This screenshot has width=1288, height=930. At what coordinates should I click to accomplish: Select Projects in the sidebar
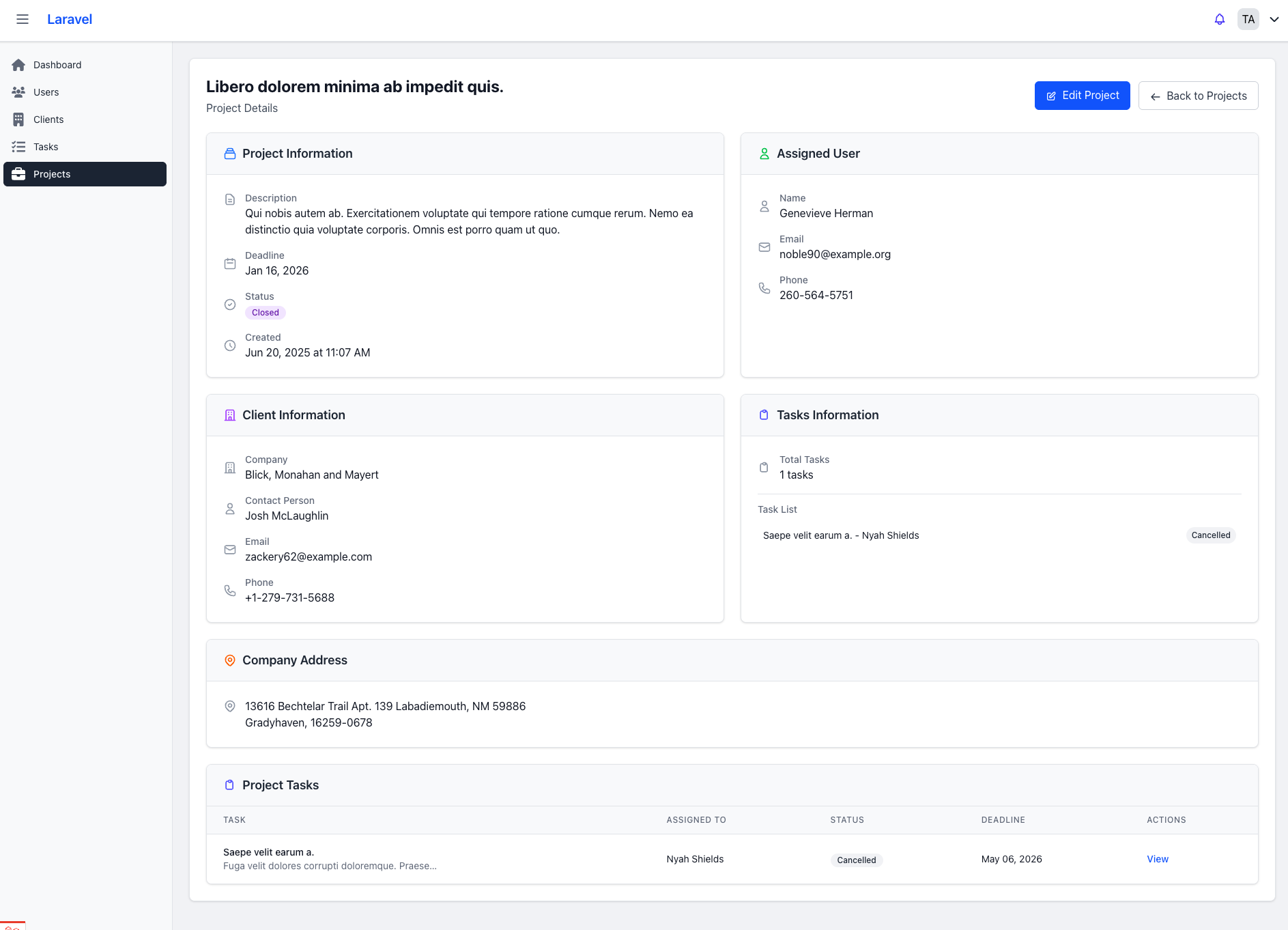tap(52, 174)
